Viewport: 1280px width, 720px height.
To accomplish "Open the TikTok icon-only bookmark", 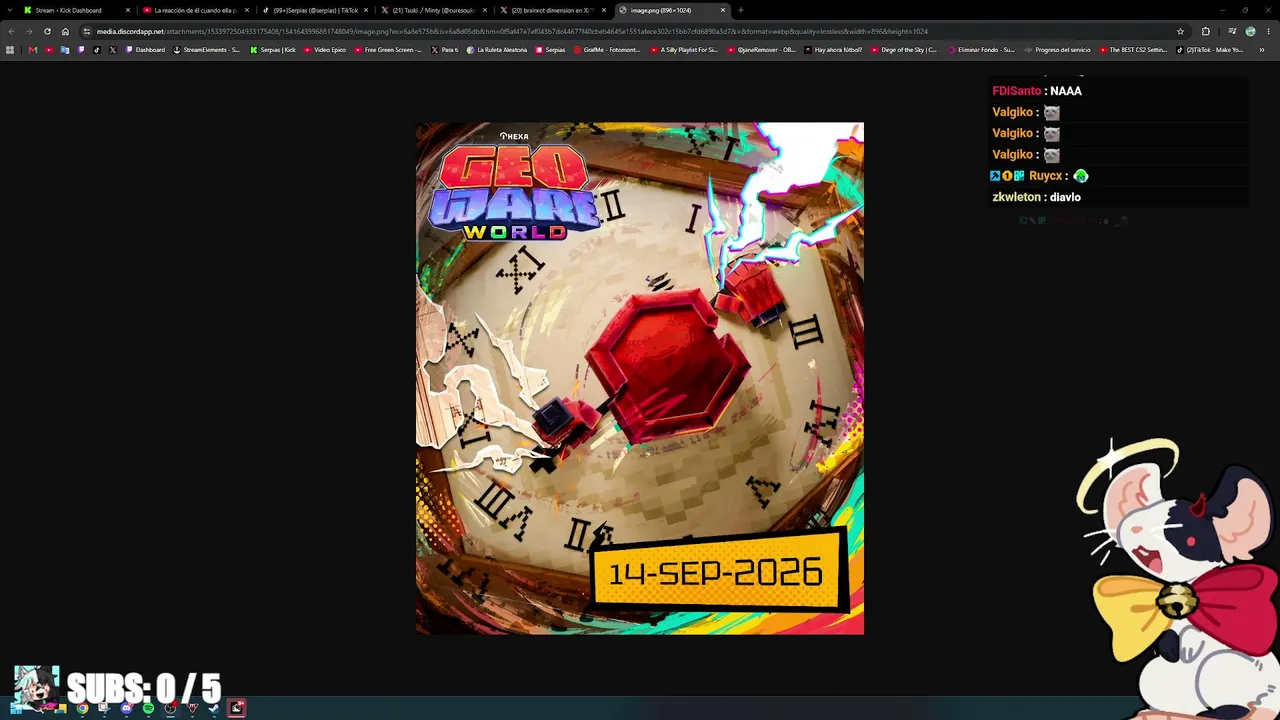I will (x=97, y=50).
